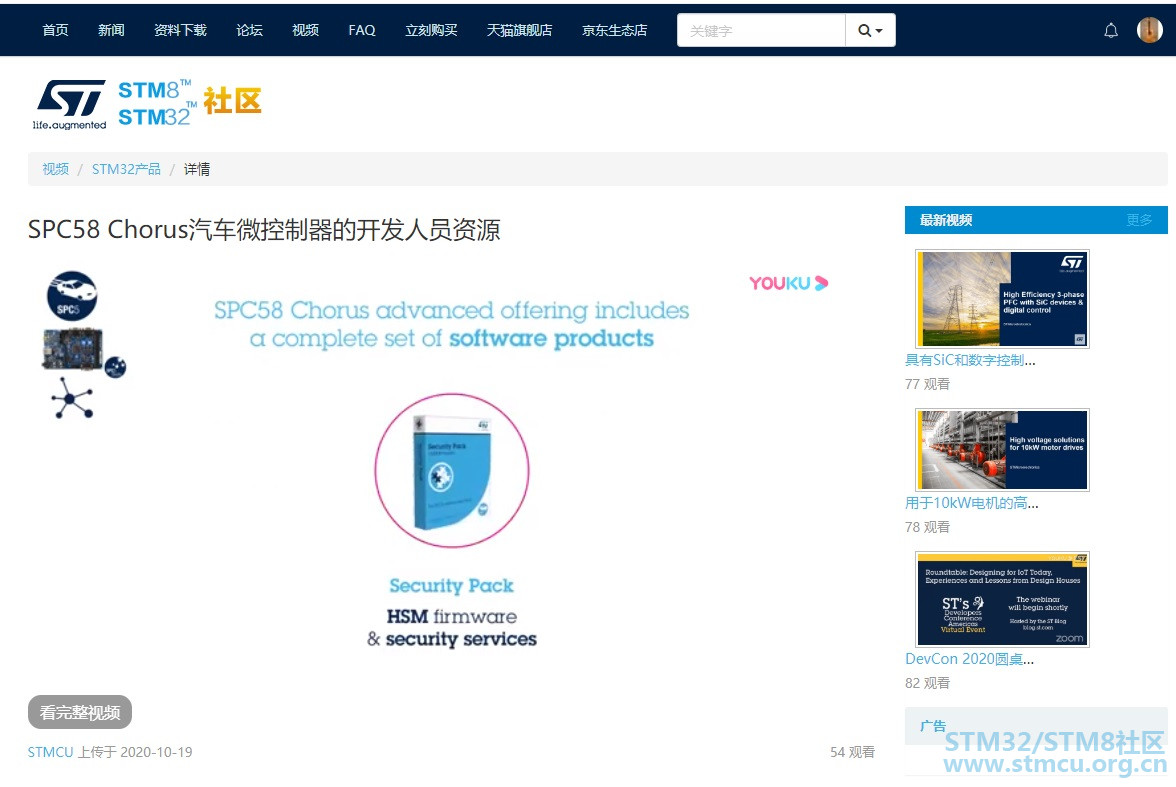
Task: Click the YOUKU logo in the video
Action: (x=788, y=283)
